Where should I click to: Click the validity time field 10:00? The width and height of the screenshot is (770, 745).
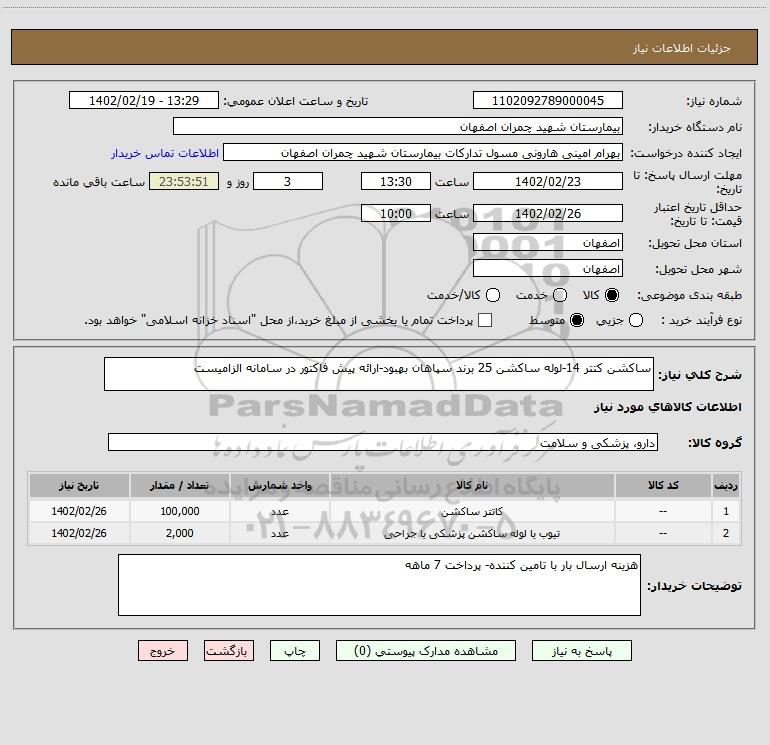(x=396, y=213)
